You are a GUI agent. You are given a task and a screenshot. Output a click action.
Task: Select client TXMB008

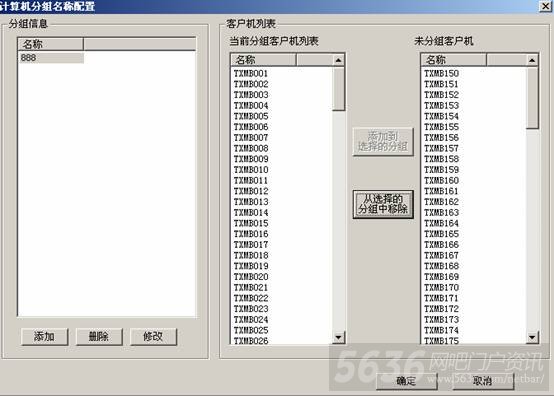click(251, 148)
